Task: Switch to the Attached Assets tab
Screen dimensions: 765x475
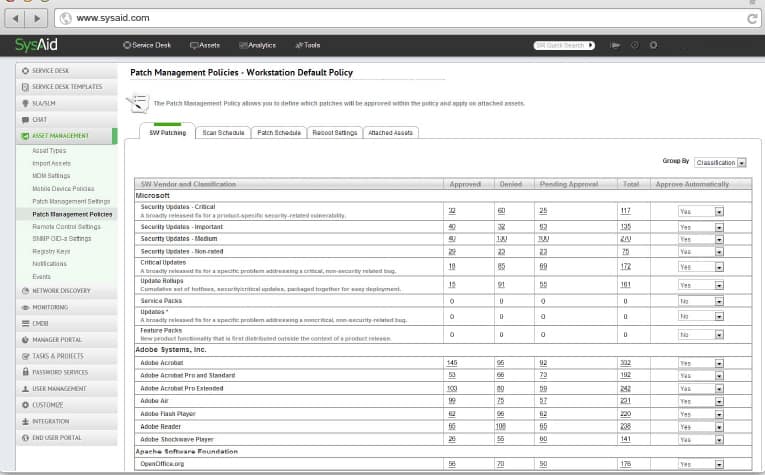Action: 390,133
